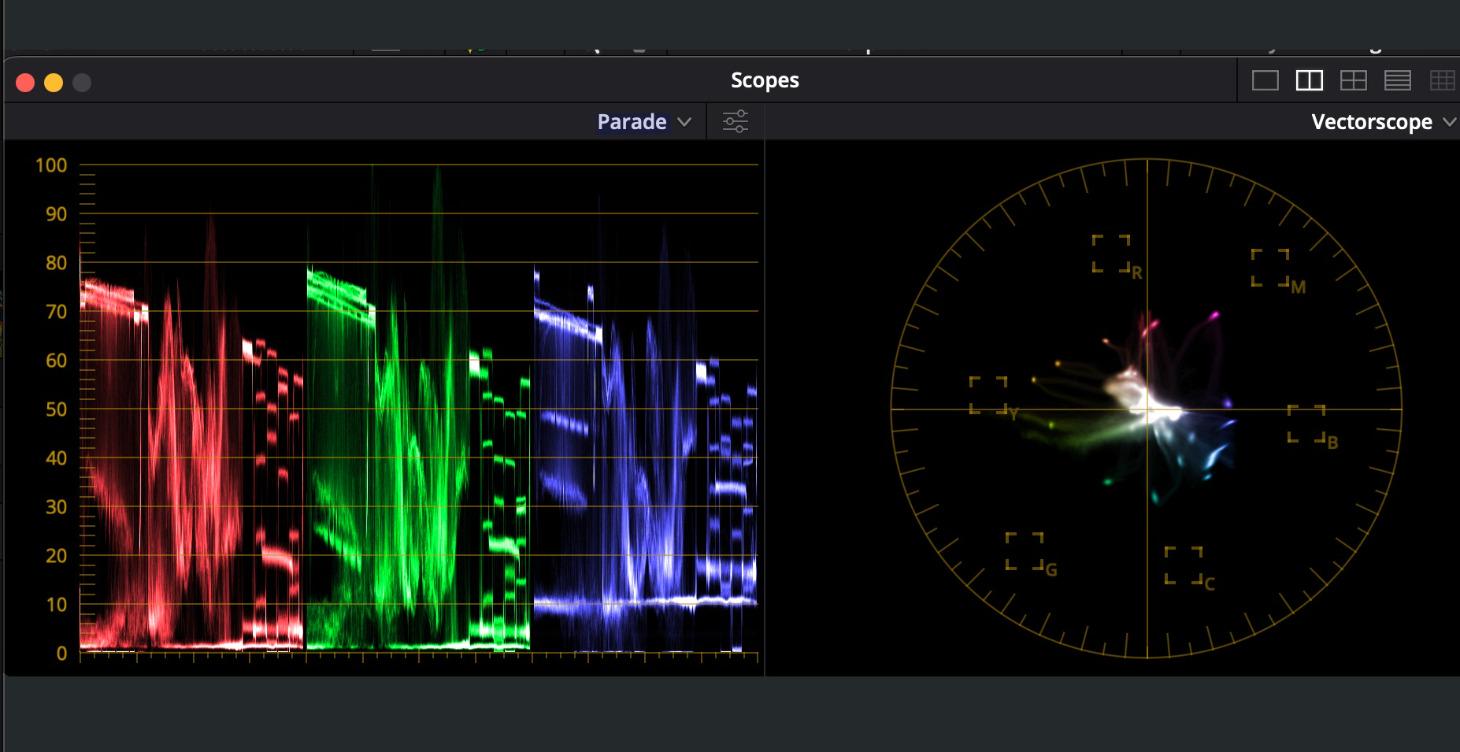Select the stacked rows scope layout icon
This screenshot has width=1460, height=752.
[x=1397, y=81]
